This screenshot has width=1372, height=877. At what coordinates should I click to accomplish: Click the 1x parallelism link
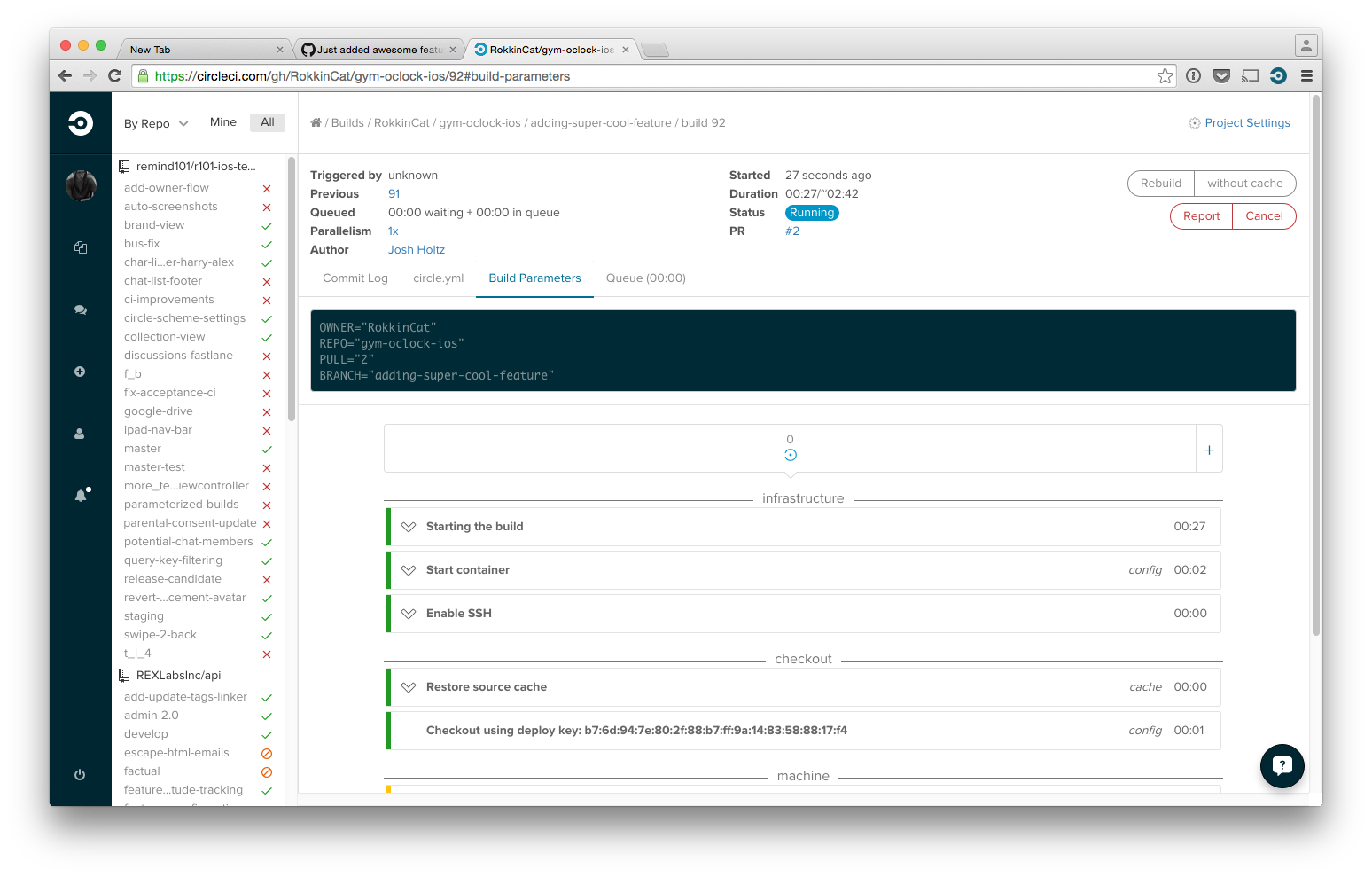(x=394, y=231)
